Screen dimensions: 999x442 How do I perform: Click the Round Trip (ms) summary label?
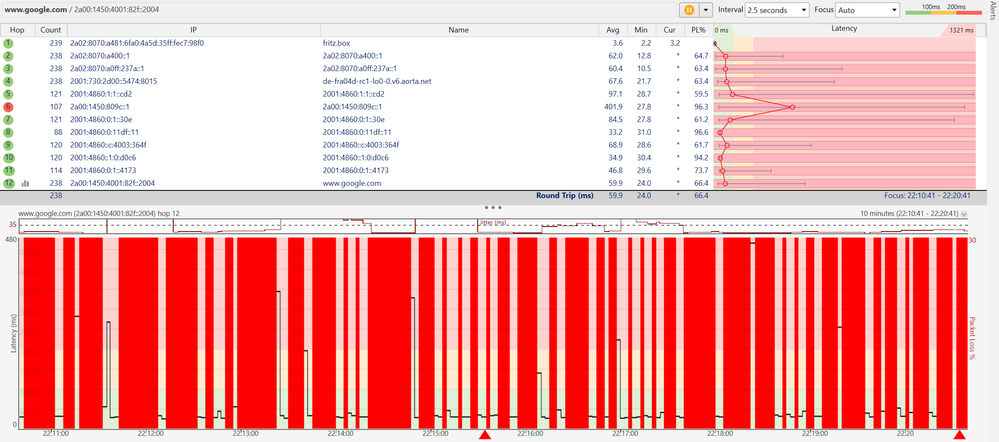tap(563, 196)
